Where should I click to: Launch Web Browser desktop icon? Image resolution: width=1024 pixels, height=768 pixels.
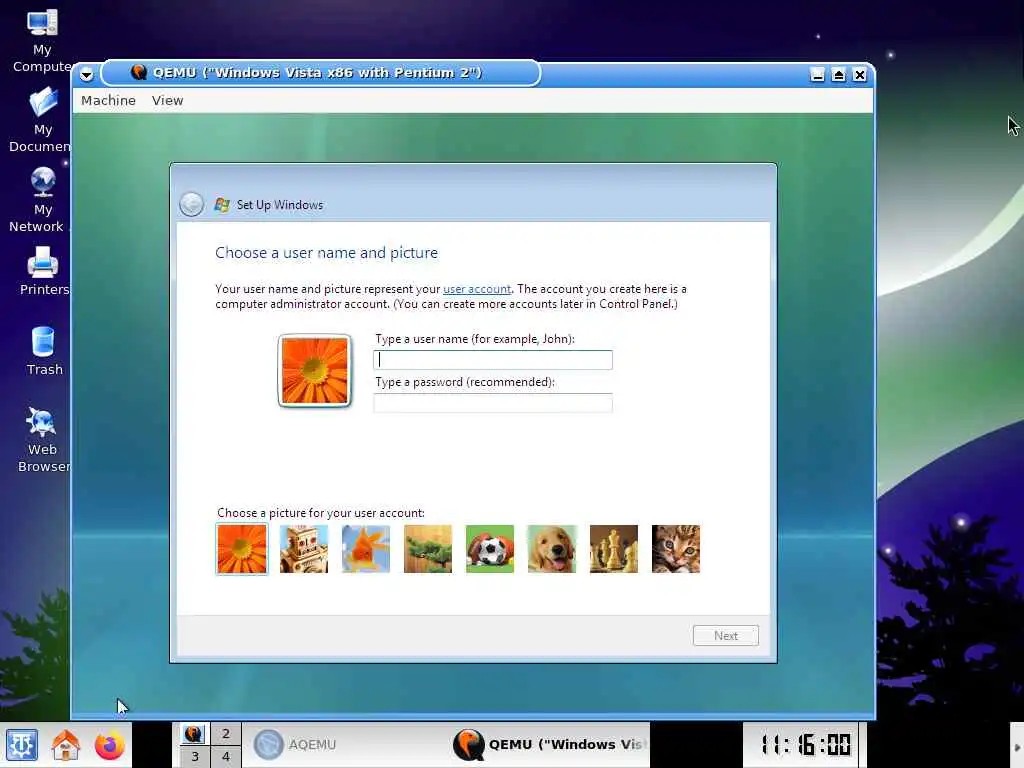point(42,440)
